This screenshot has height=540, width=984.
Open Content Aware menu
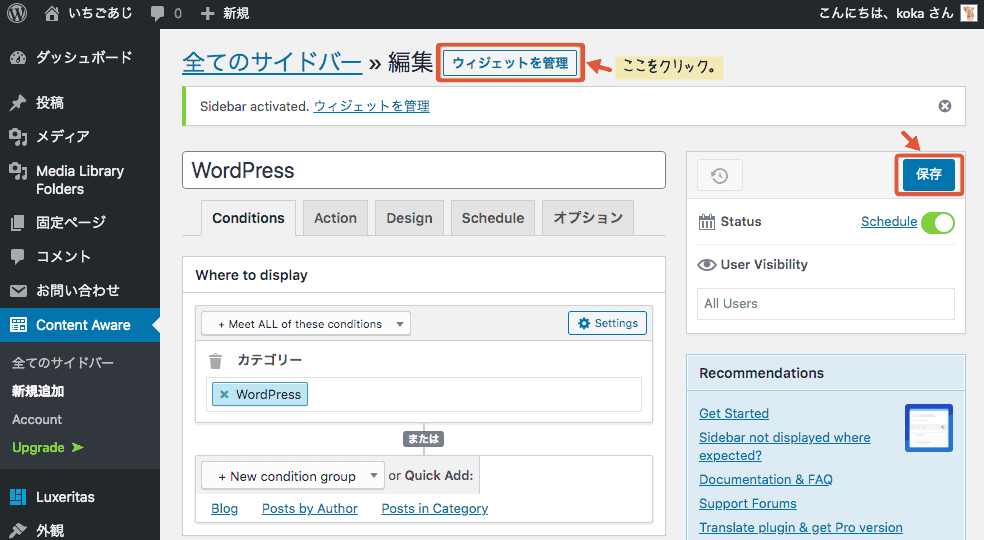[80, 325]
